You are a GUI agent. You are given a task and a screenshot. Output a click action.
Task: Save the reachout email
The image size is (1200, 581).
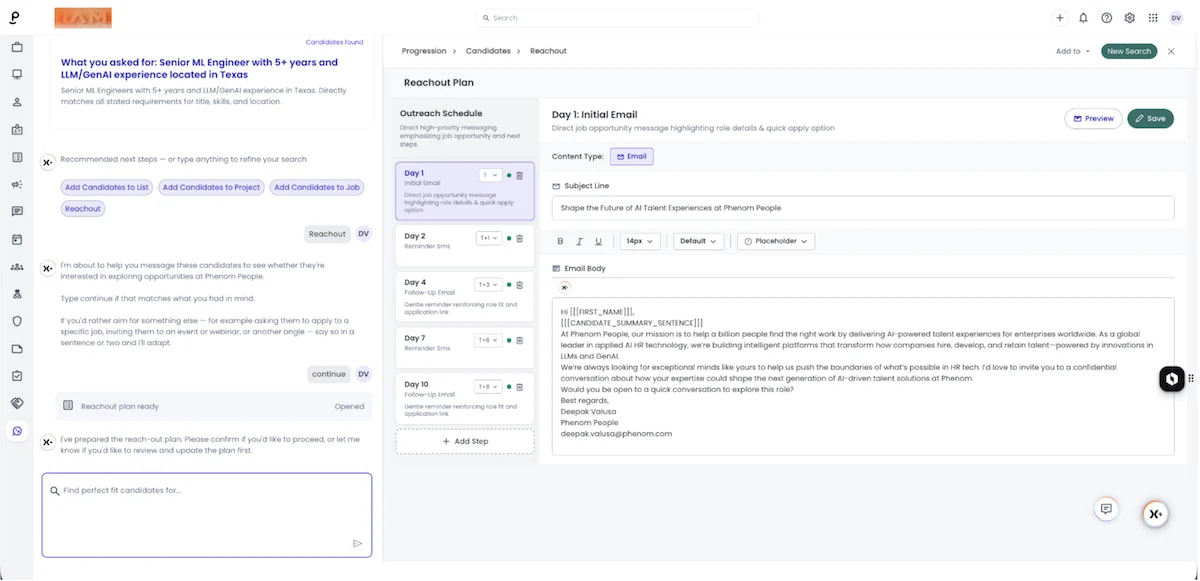[x=1150, y=118]
